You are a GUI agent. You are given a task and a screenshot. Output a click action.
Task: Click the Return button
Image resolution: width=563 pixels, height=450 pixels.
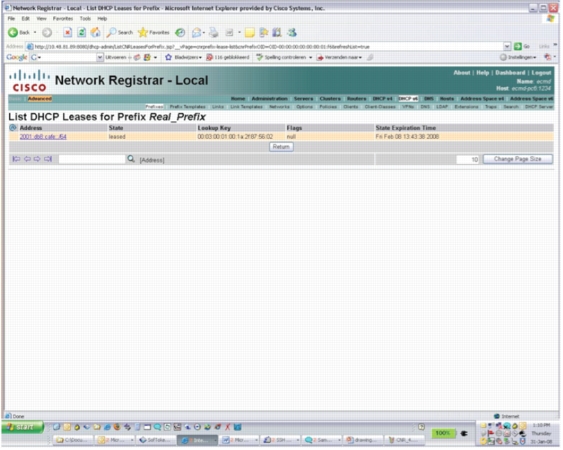pyautogui.click(x=281, y=147)
